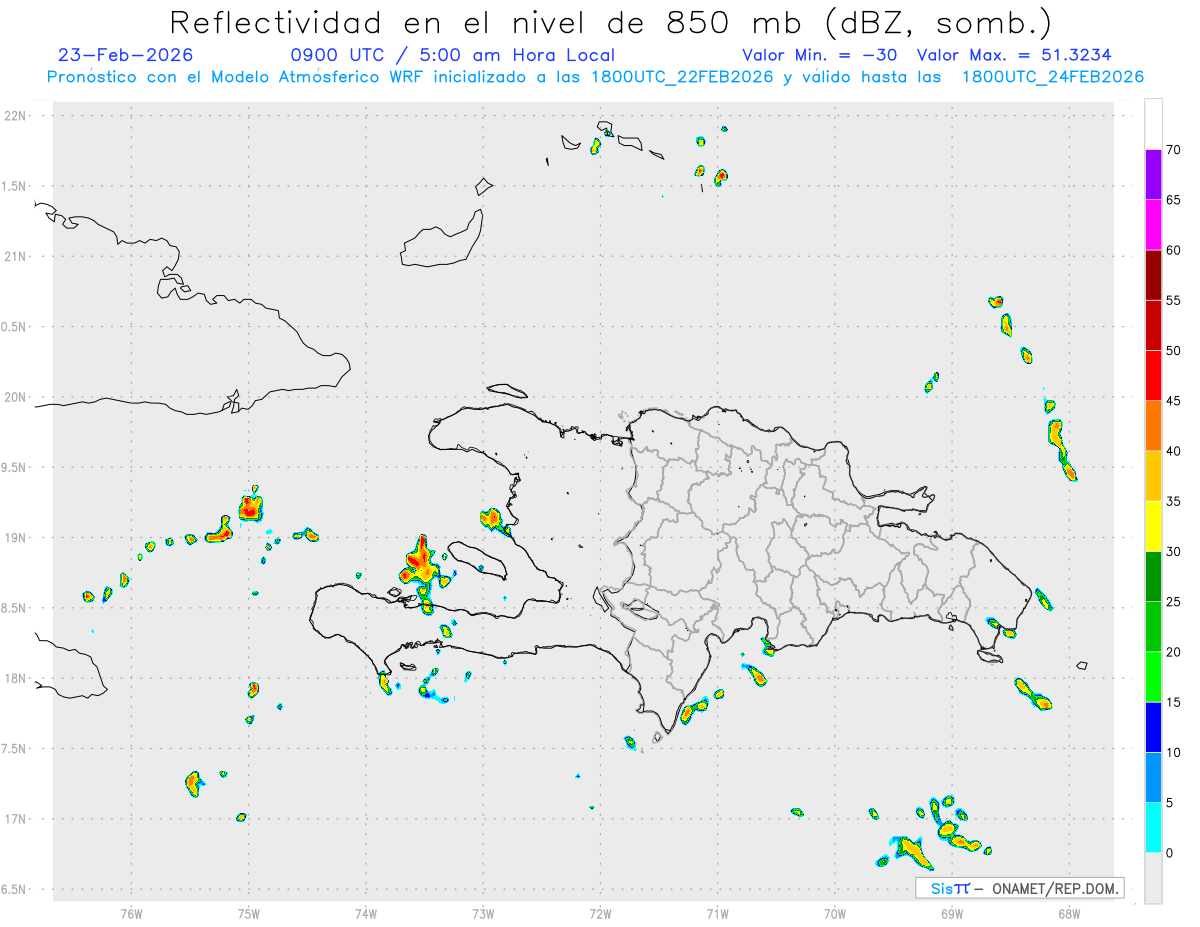Click the colorbar label '50'

click(1174, 351)
